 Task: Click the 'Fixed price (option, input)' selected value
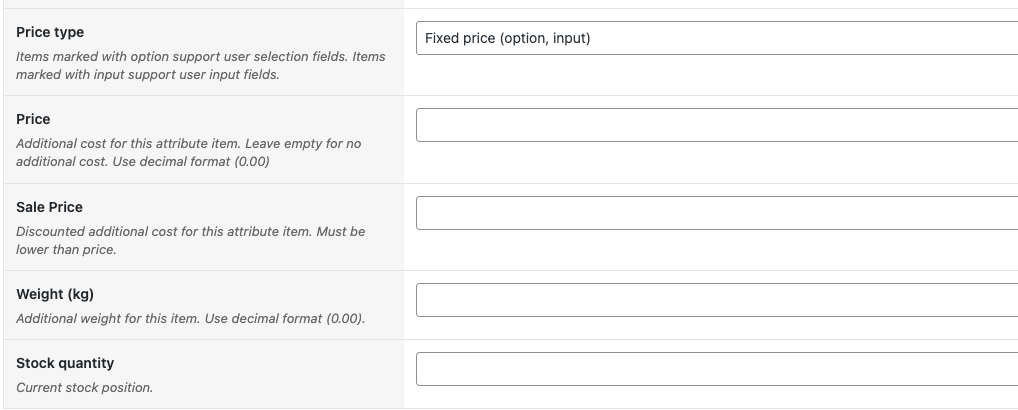pyautogui.click(x=507, y=39)
